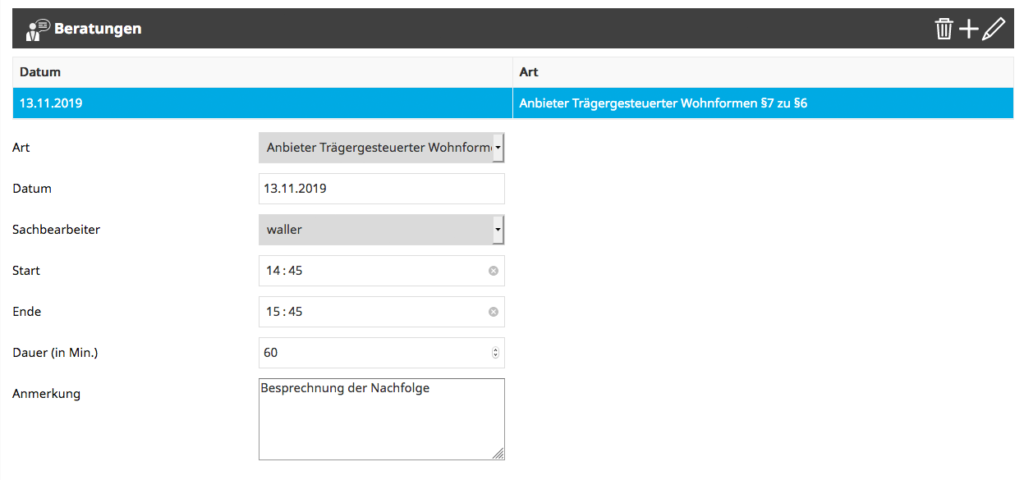The width and height of the screenshot is (1024, 480).
Task: Click the pencil edit icon
Action: [x=992, y=29]
